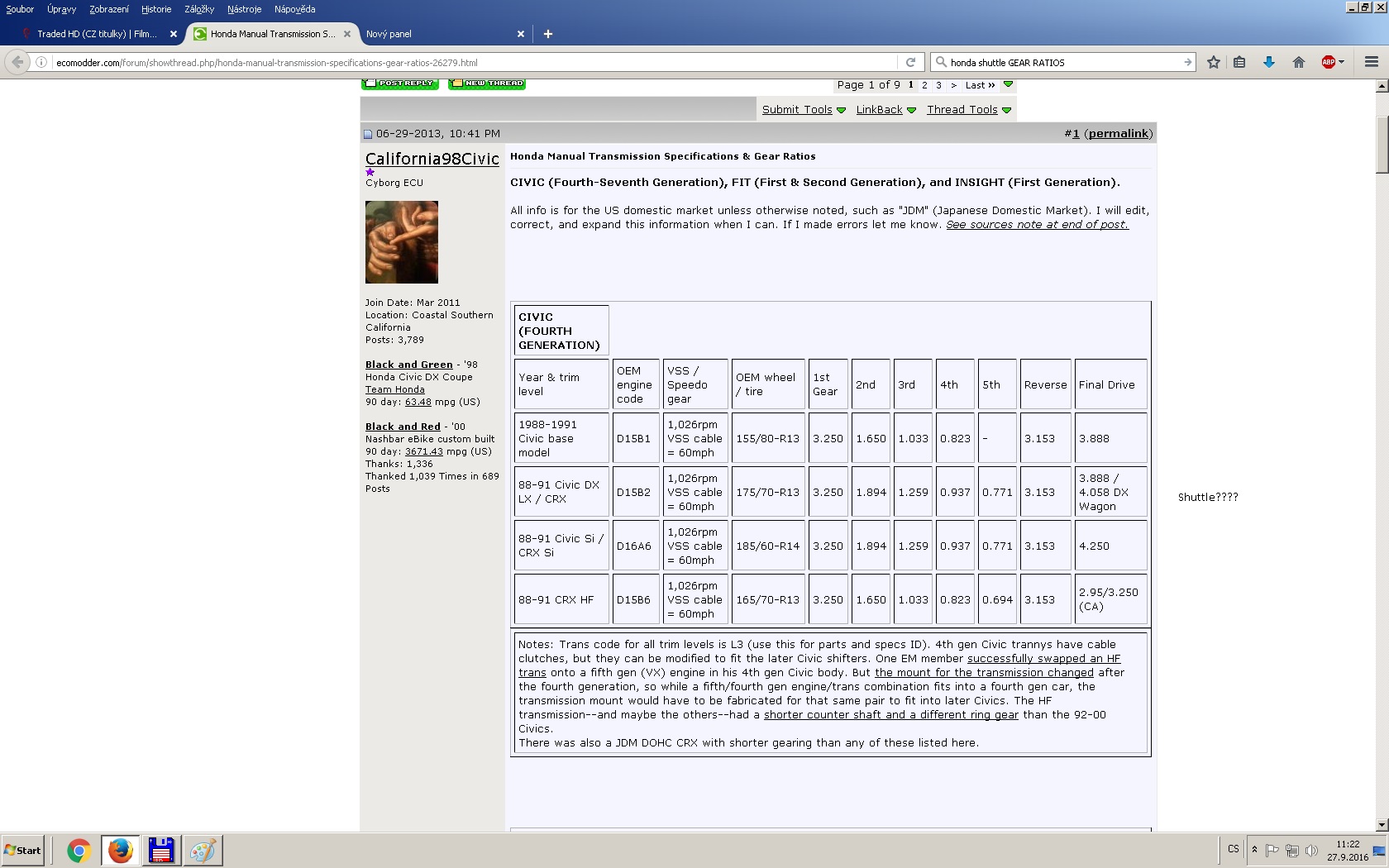Open the bookmarks list icon
The height and width of the screenshot is (868, 1389).
point(1239,62)
